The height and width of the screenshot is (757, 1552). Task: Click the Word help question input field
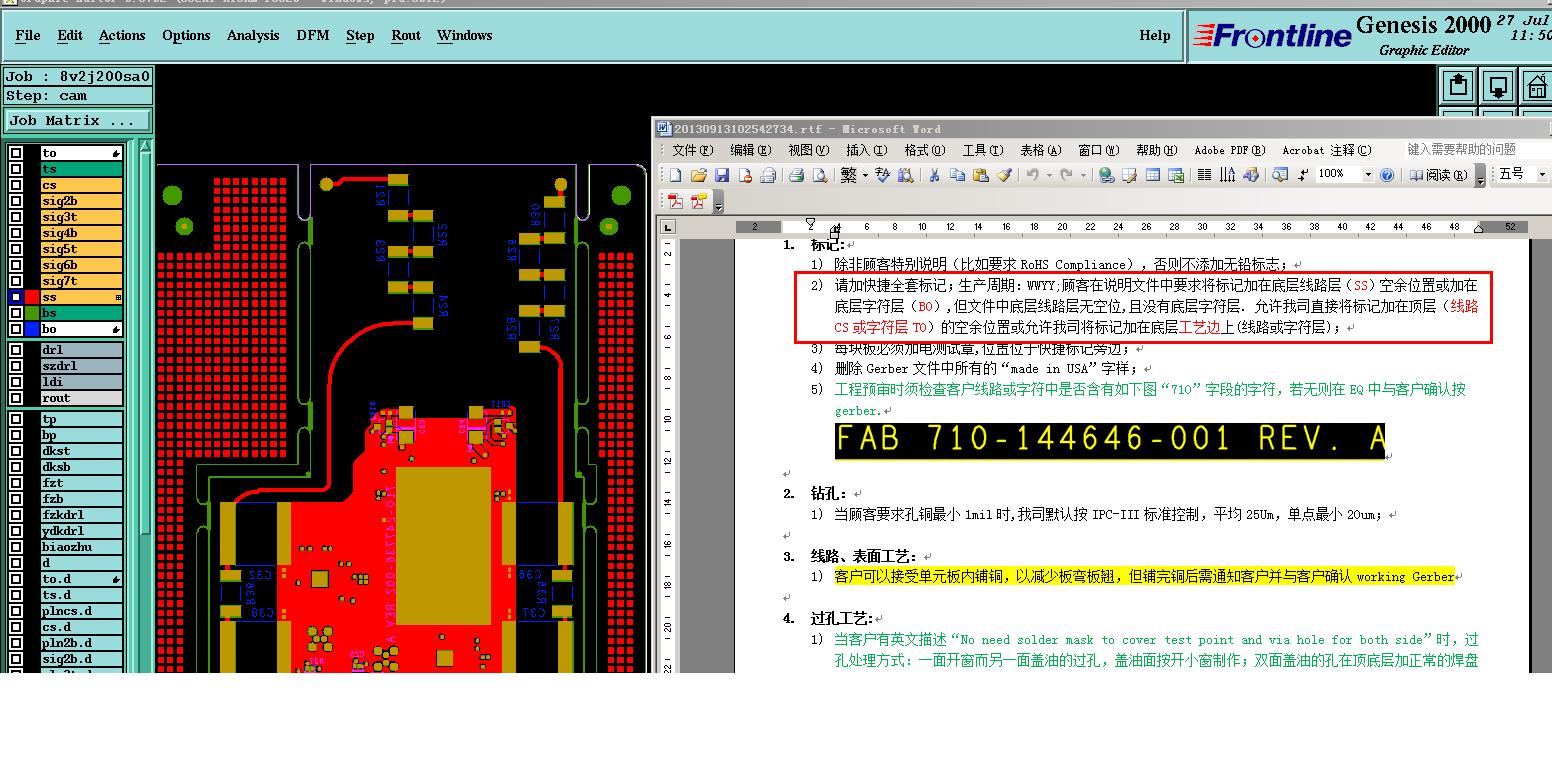click(1476, 150)
